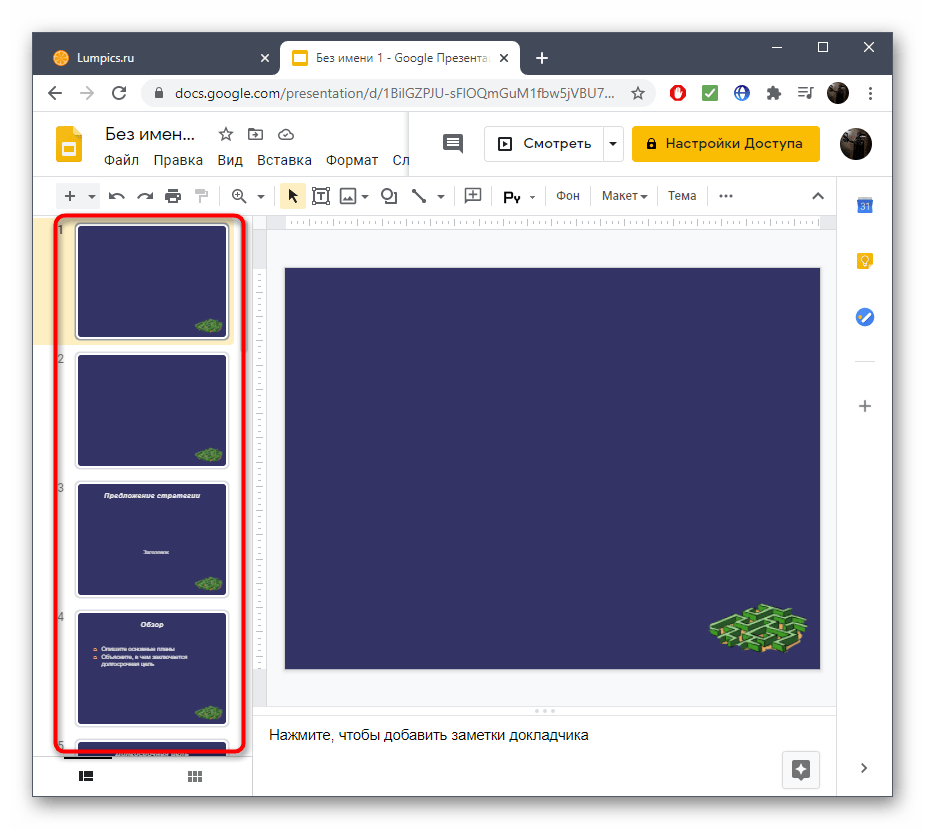925x829 pixels.
Task: Open more toolbar options ellipsis
Action: coord(726,196)
